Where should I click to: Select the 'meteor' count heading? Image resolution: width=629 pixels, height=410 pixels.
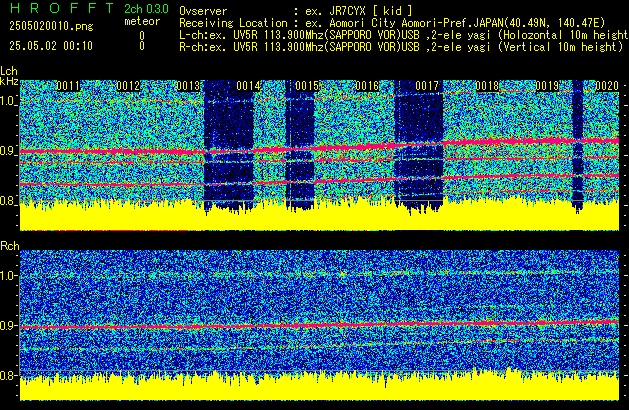point(142,21)
